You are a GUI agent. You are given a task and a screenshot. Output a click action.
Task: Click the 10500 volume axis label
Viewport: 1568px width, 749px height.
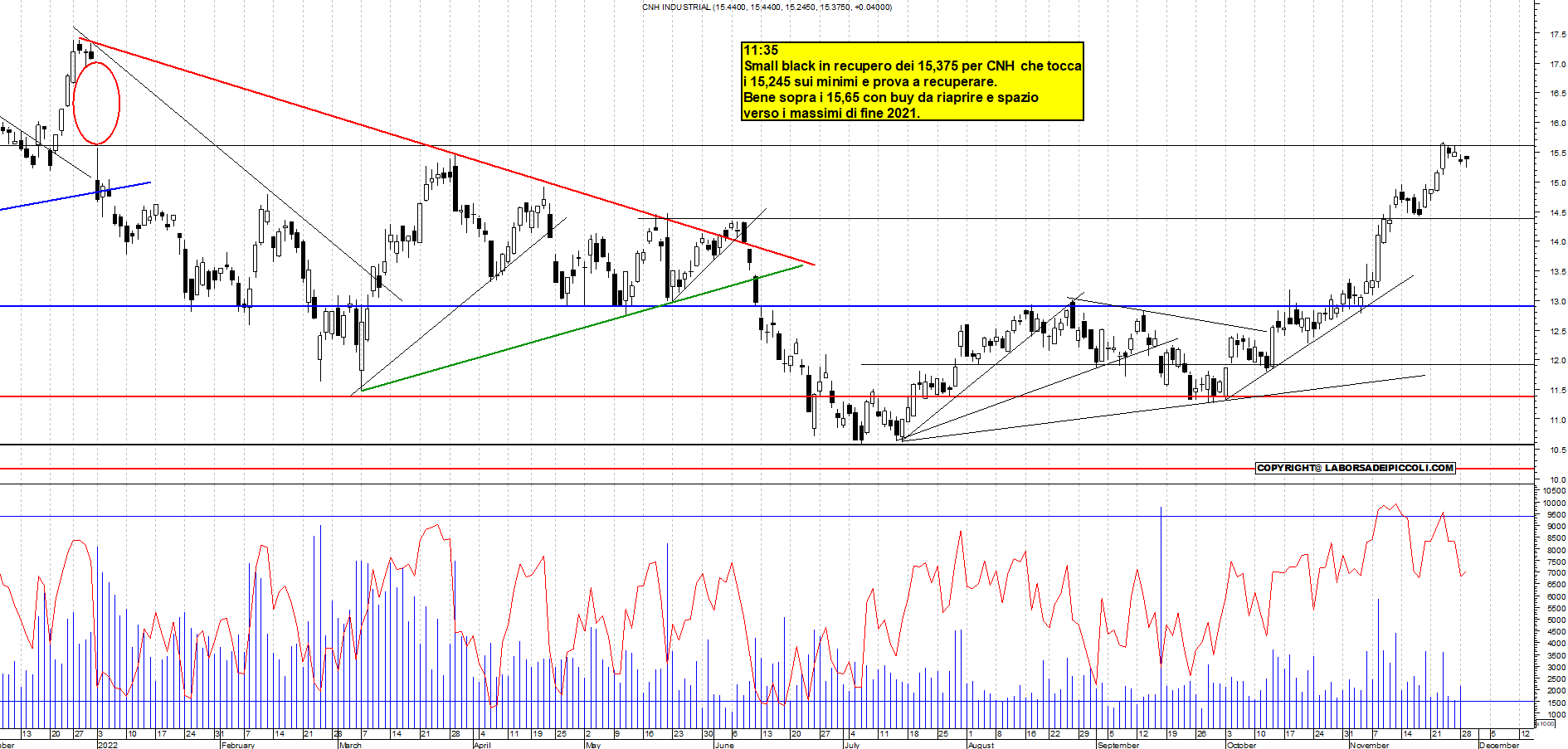[x=1555, y=490]
